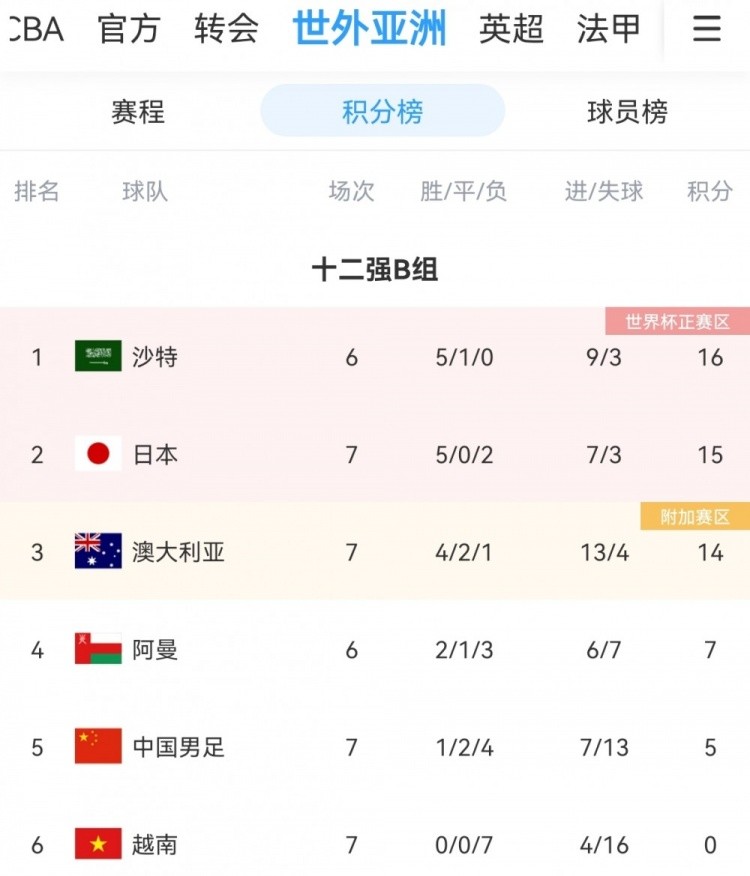Open the 法甲 category
The width and height of the screenshot is (750, 876).
(609, 29)
